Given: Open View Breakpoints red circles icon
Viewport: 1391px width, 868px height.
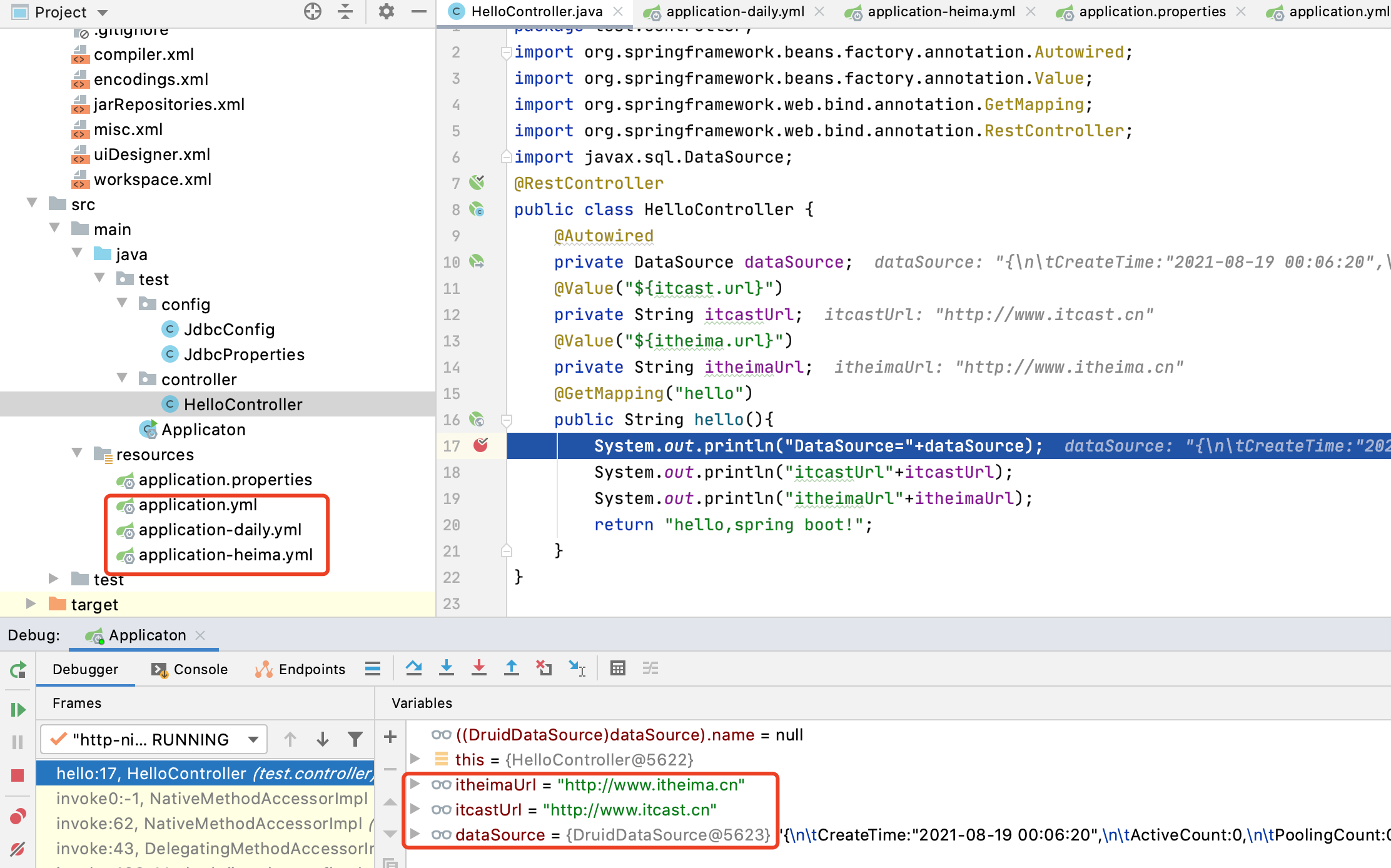Looking at the screenshot, I should pos(18,816).
